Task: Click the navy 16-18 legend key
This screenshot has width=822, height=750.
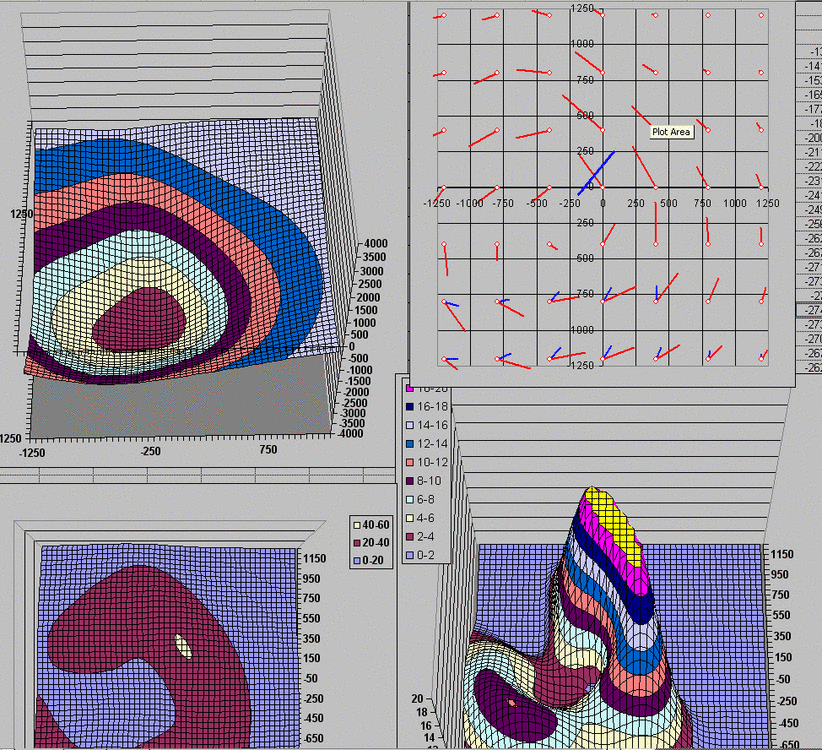Action: [409, 407]
